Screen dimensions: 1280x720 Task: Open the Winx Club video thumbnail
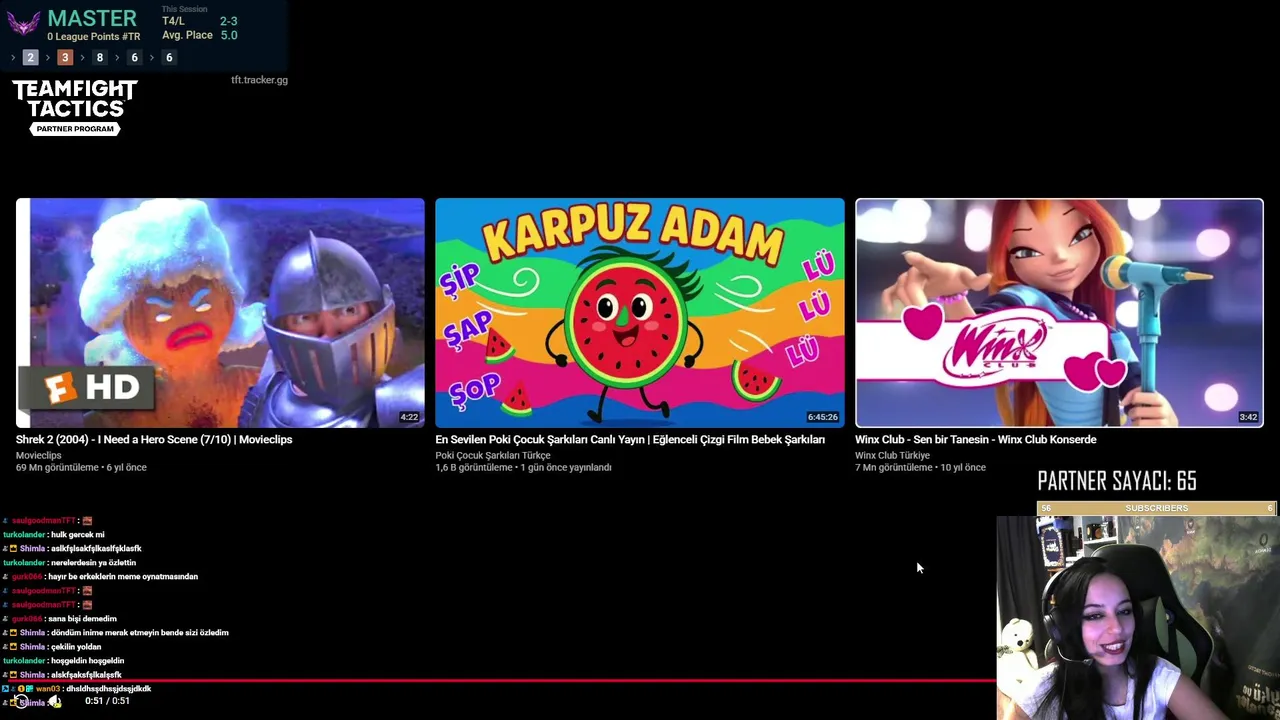tap(1059, 313)
